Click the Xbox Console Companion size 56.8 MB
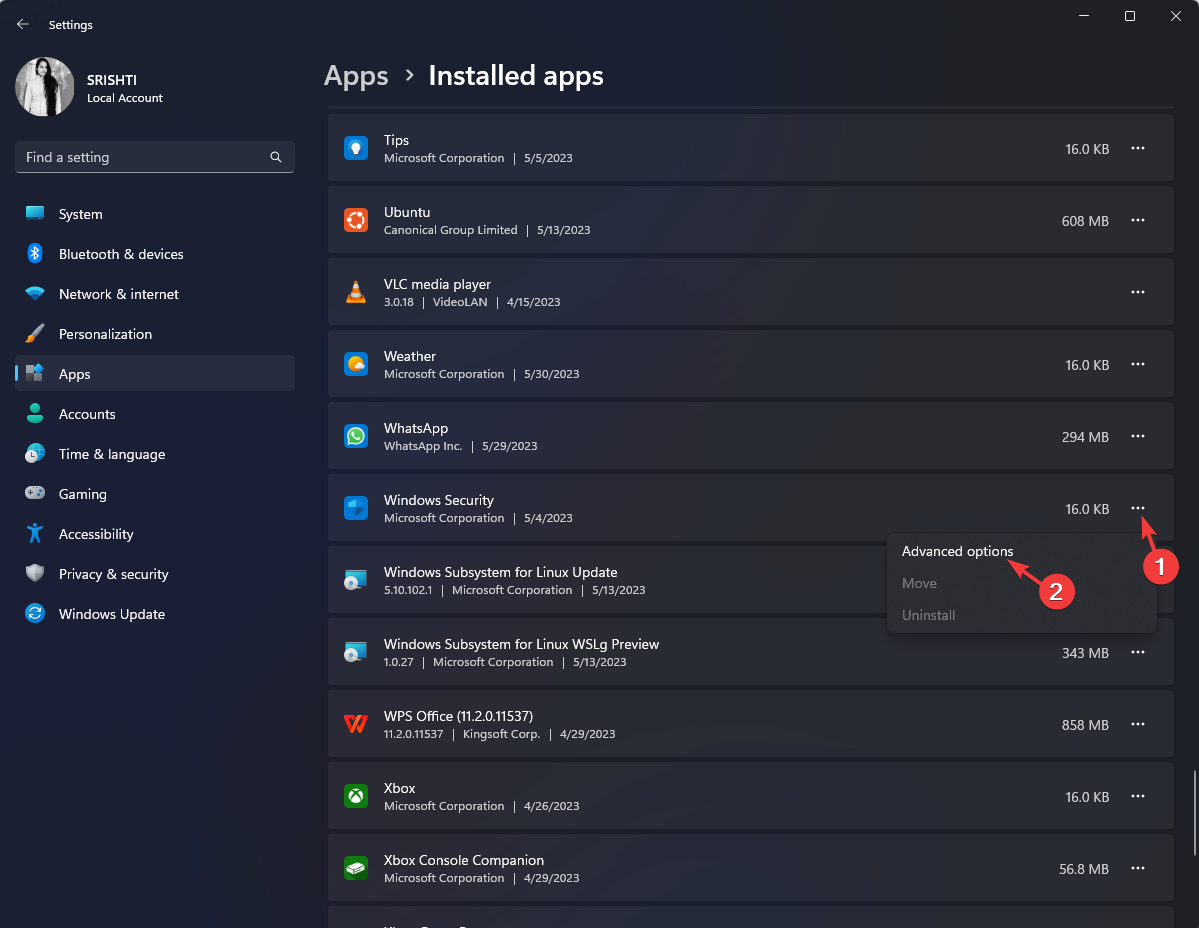Viewport: 1199px width, 928px height. pyautogui.click(x=1084, y=869)
